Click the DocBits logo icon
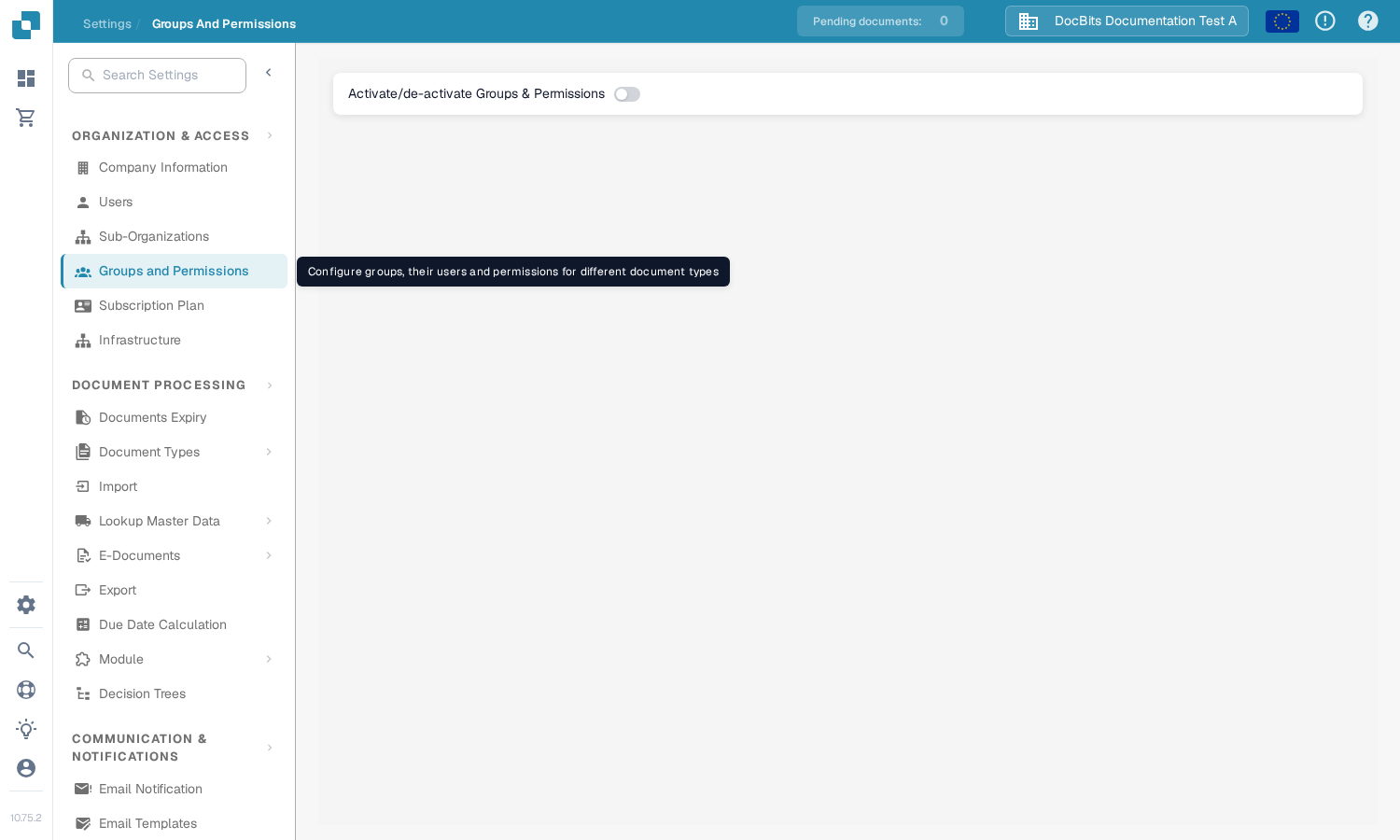This screenshot has height=840, width=1400. click(x=26, y=25)
